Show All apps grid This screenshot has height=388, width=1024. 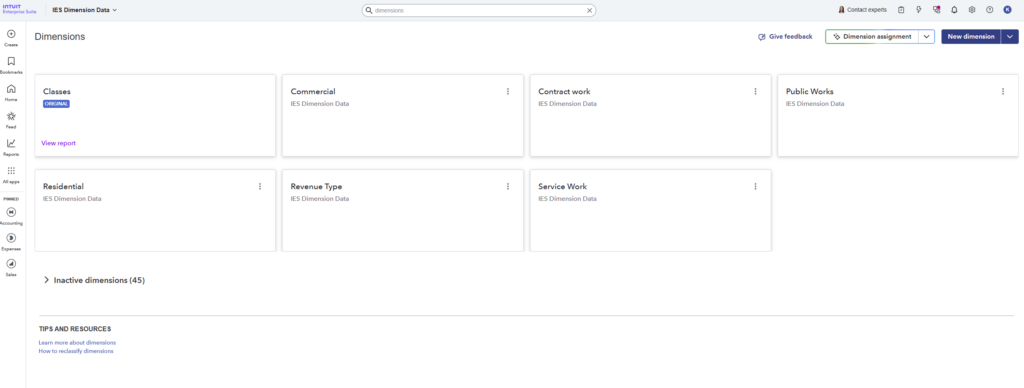pyautogui.click(x=11, y=174)
